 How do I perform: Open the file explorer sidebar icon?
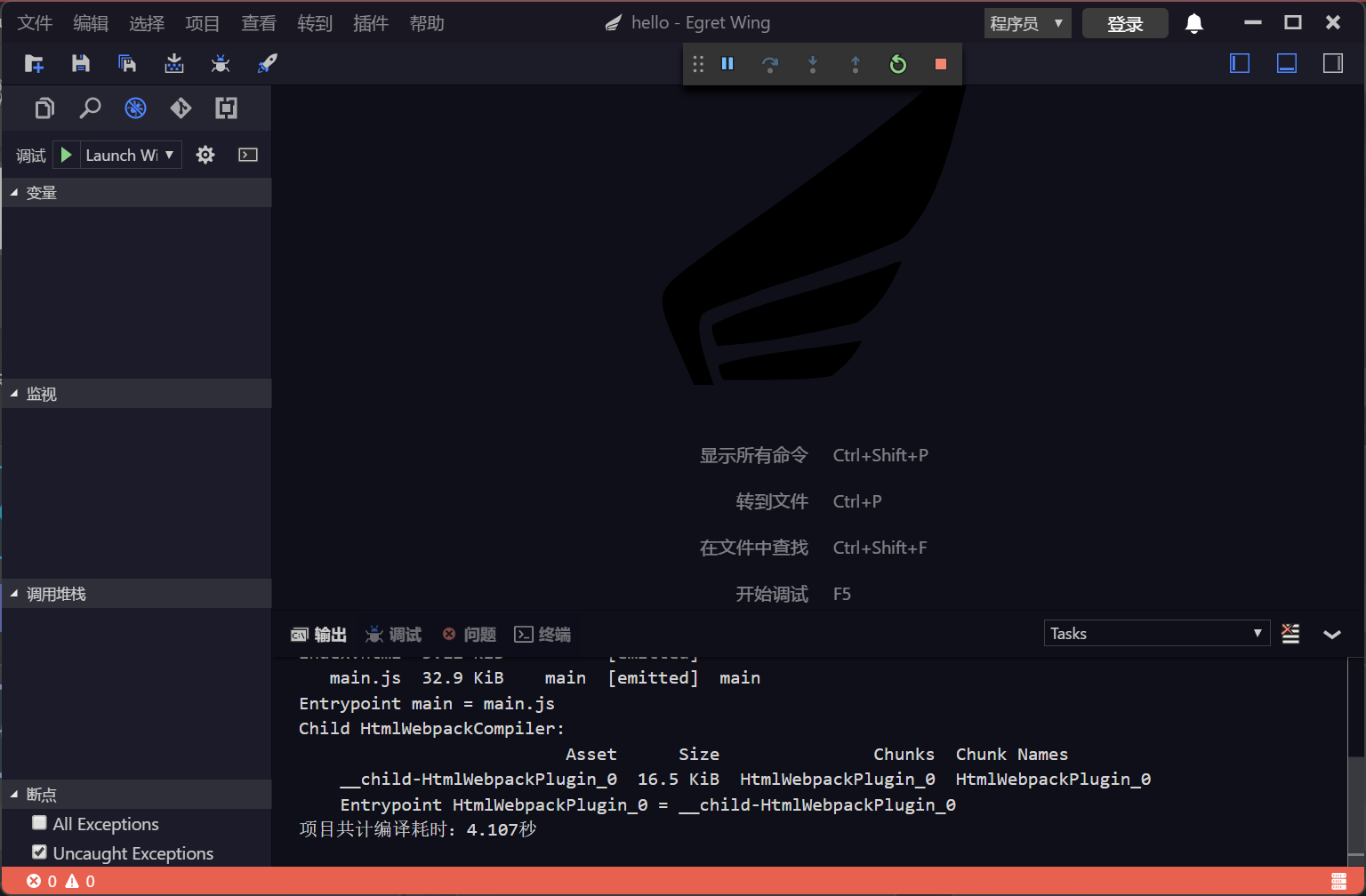(x=44, y=108)
